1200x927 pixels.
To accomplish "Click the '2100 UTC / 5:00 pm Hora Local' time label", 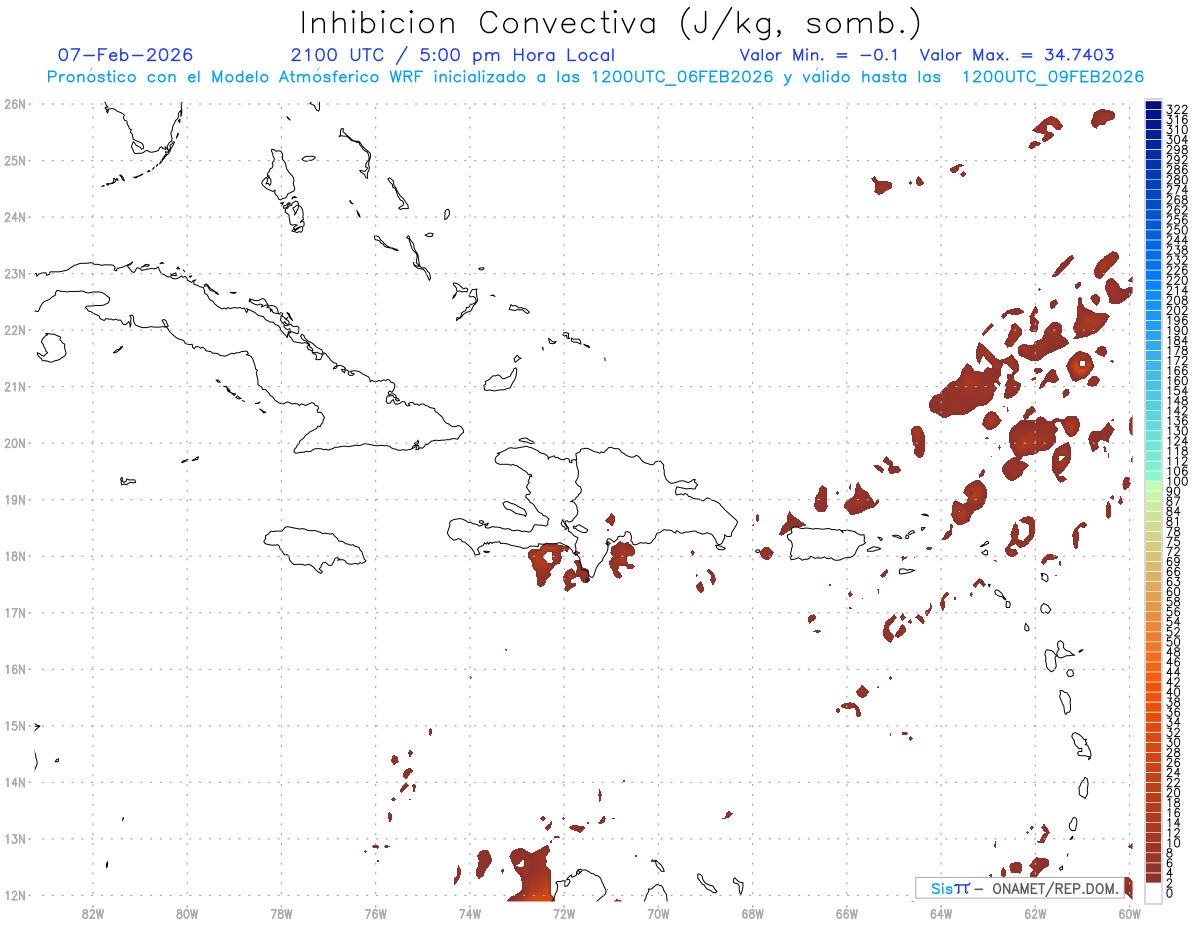I will click(x=452, y=55).
